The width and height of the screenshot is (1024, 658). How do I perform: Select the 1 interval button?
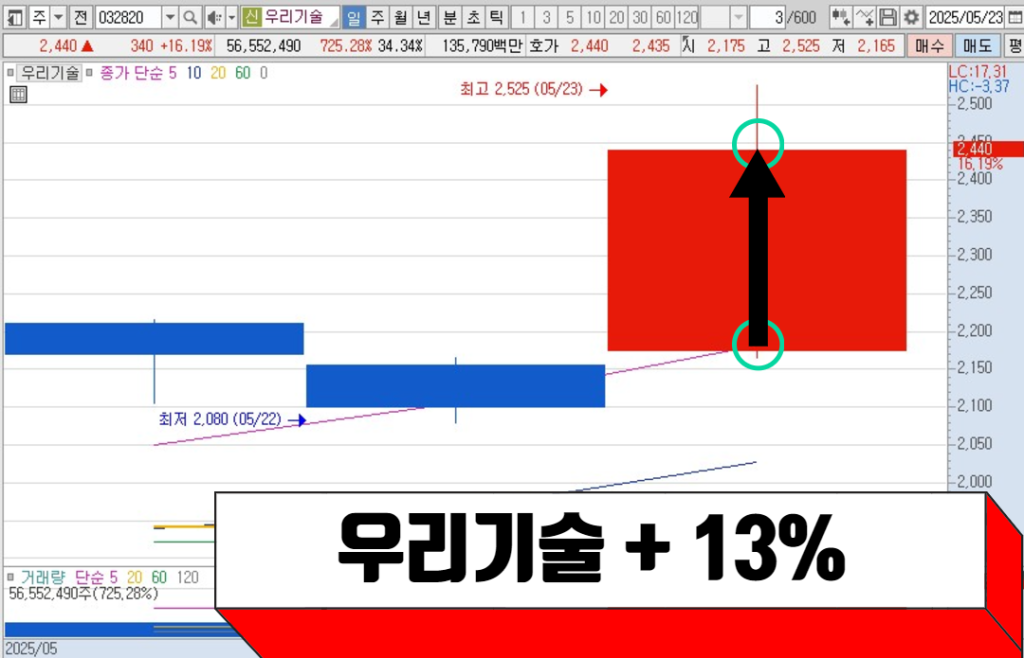coord(522,17)
